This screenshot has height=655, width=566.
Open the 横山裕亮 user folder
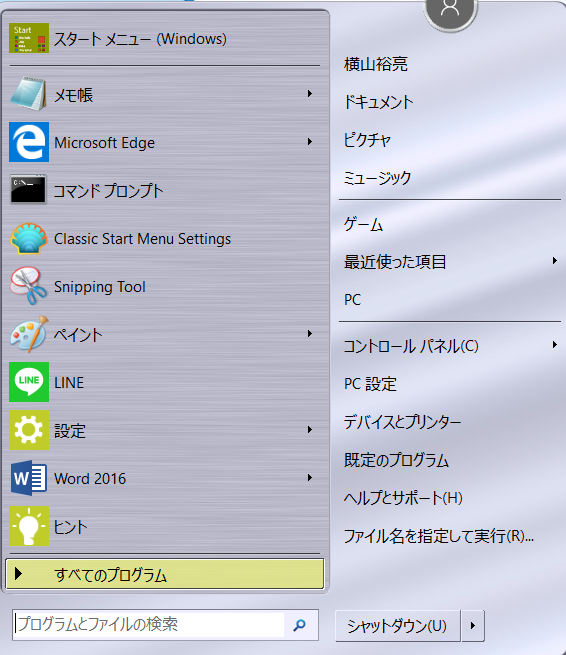point(376,64)
